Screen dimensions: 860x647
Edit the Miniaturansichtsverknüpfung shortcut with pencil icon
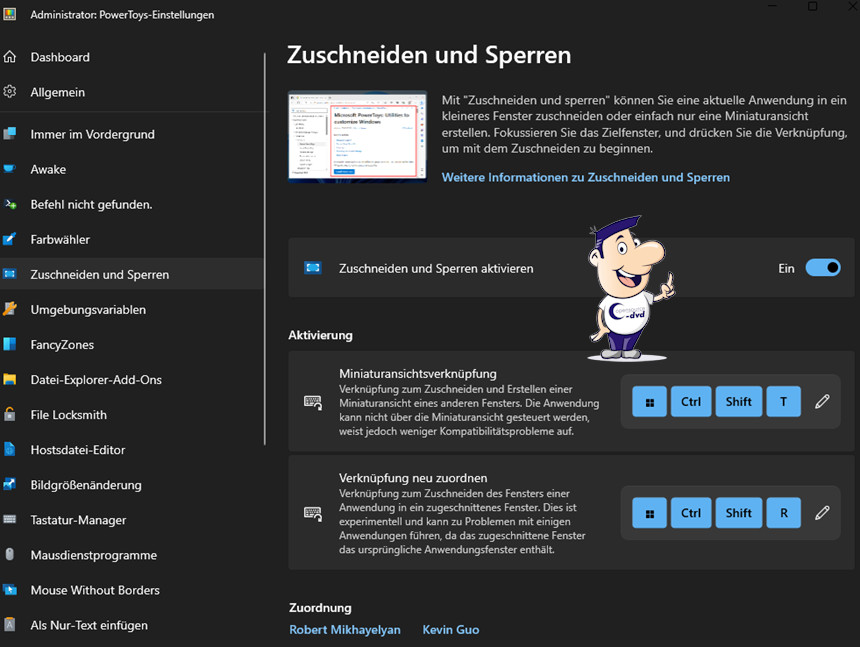pyautogui.click(x=822, y=402)
